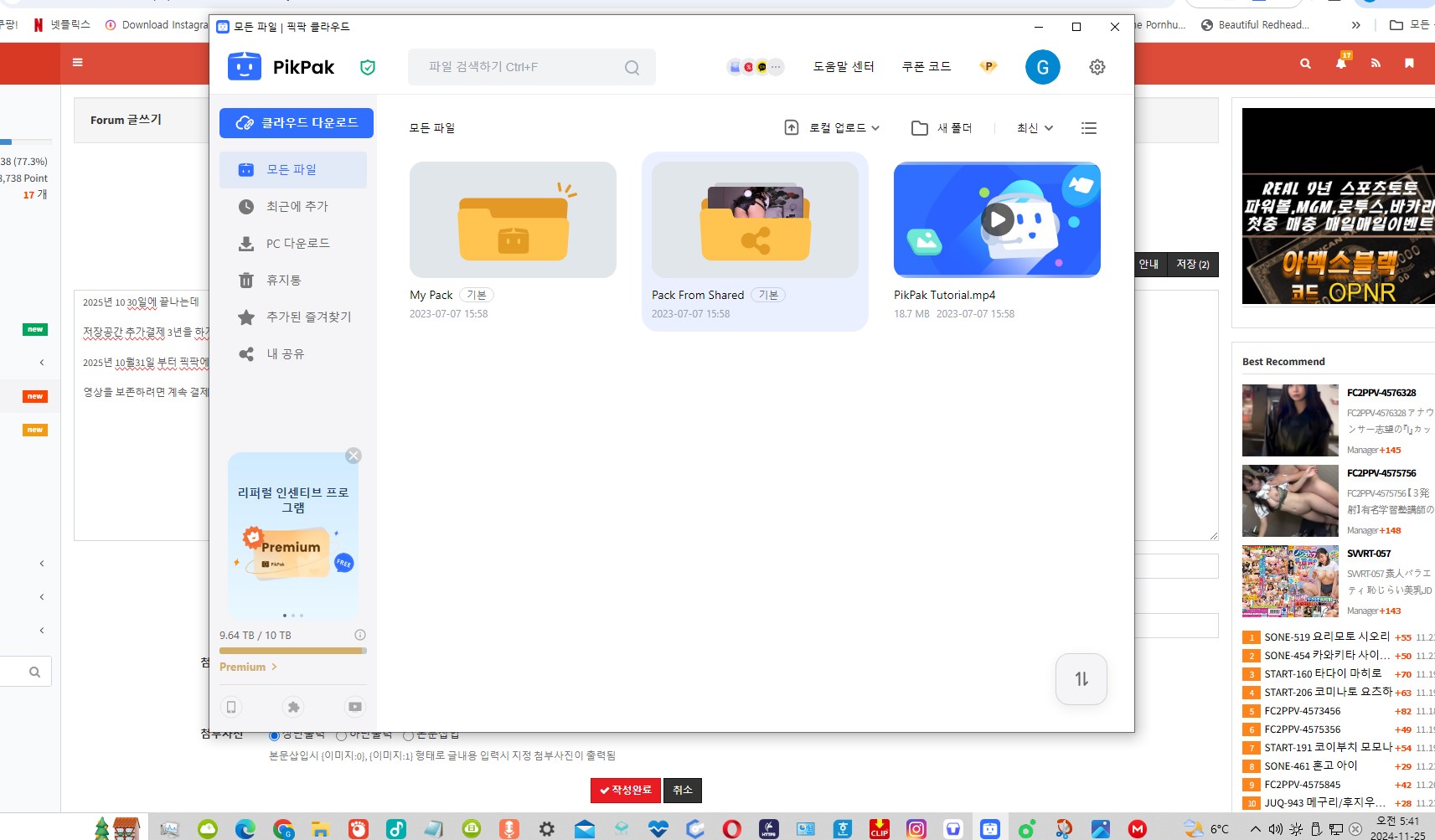
Task: Open 도움말 센터 help center link
Action: pyautogui.click(x=844, y=67)
